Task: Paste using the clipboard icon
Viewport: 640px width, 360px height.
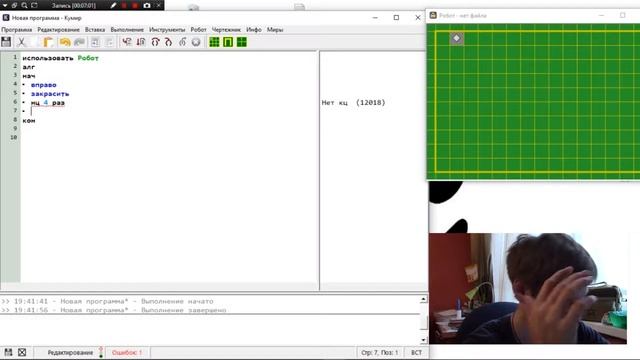Action: (48, 42)
